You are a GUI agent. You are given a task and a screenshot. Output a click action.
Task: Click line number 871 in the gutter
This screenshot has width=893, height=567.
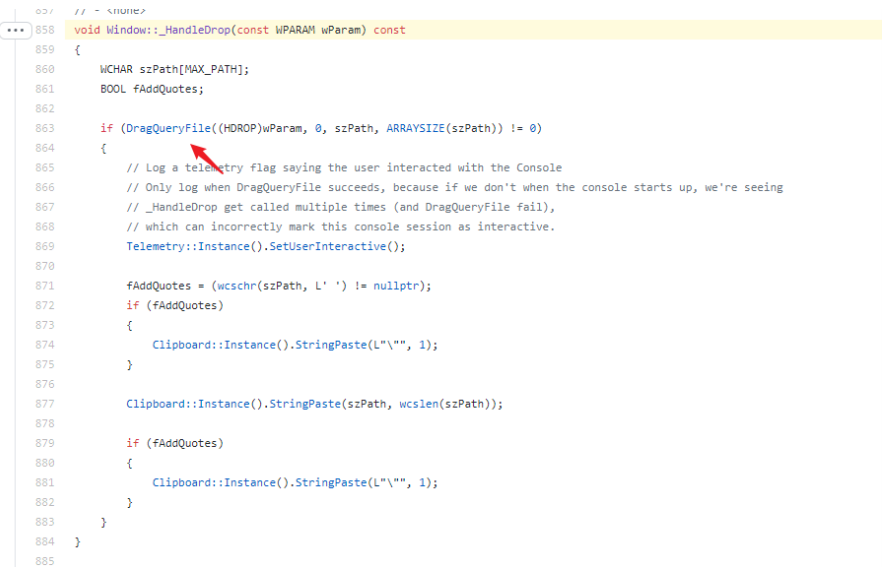[x=45, y=286]
